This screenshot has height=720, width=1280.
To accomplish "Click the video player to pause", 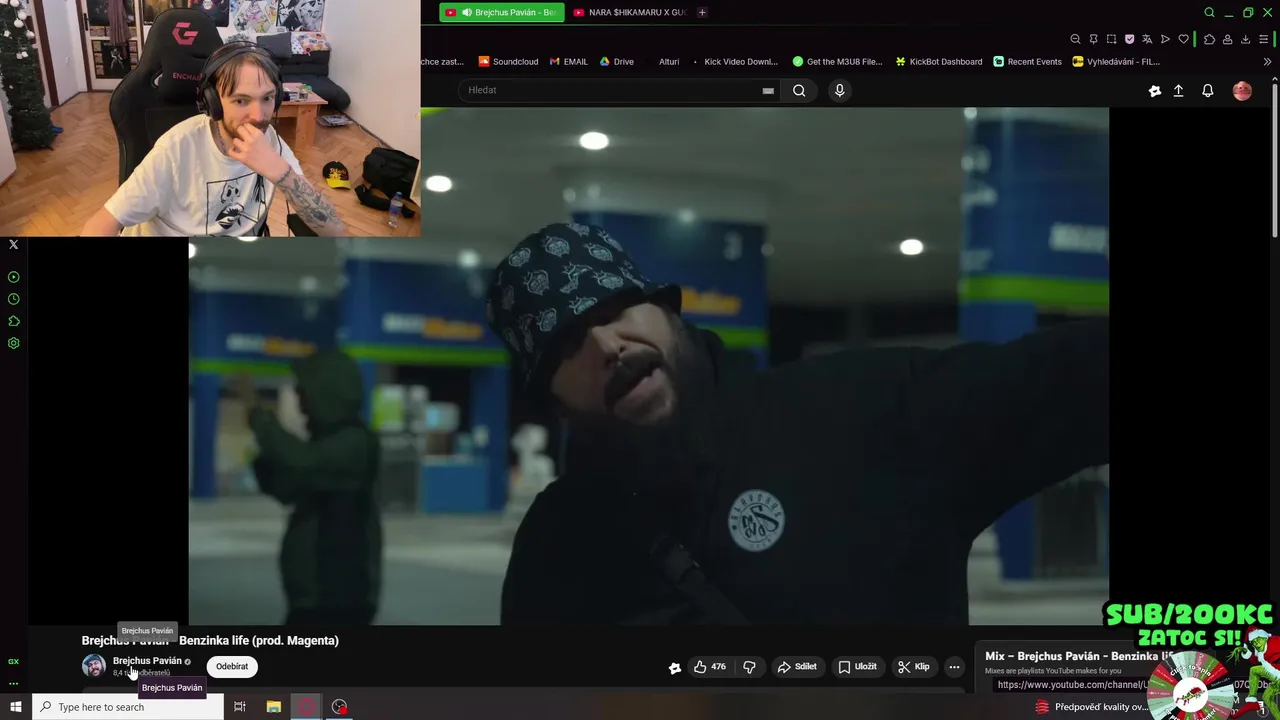I will [x=648, y=366].
